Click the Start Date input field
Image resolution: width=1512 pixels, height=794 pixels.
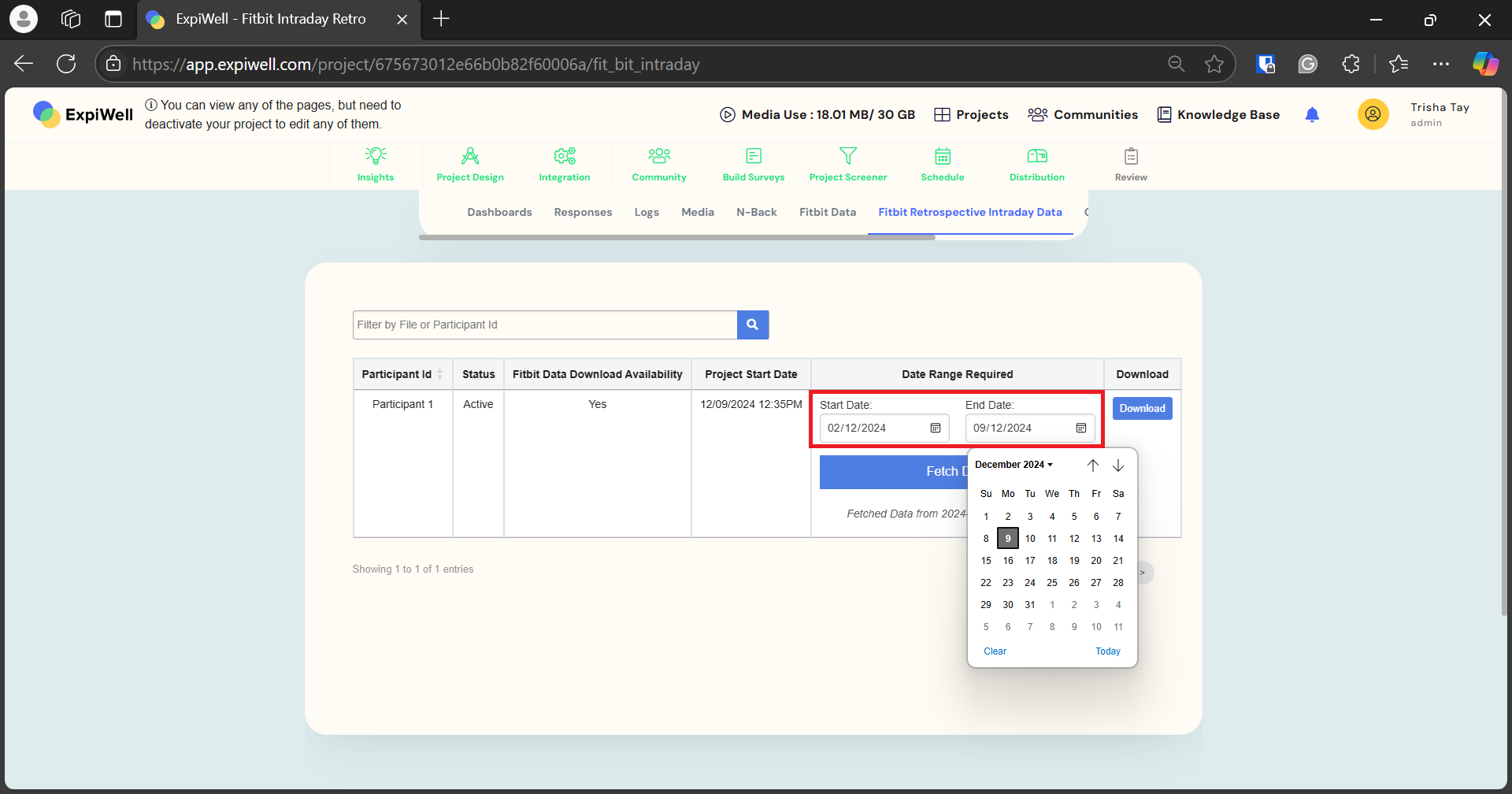click(x=884, y=428)
